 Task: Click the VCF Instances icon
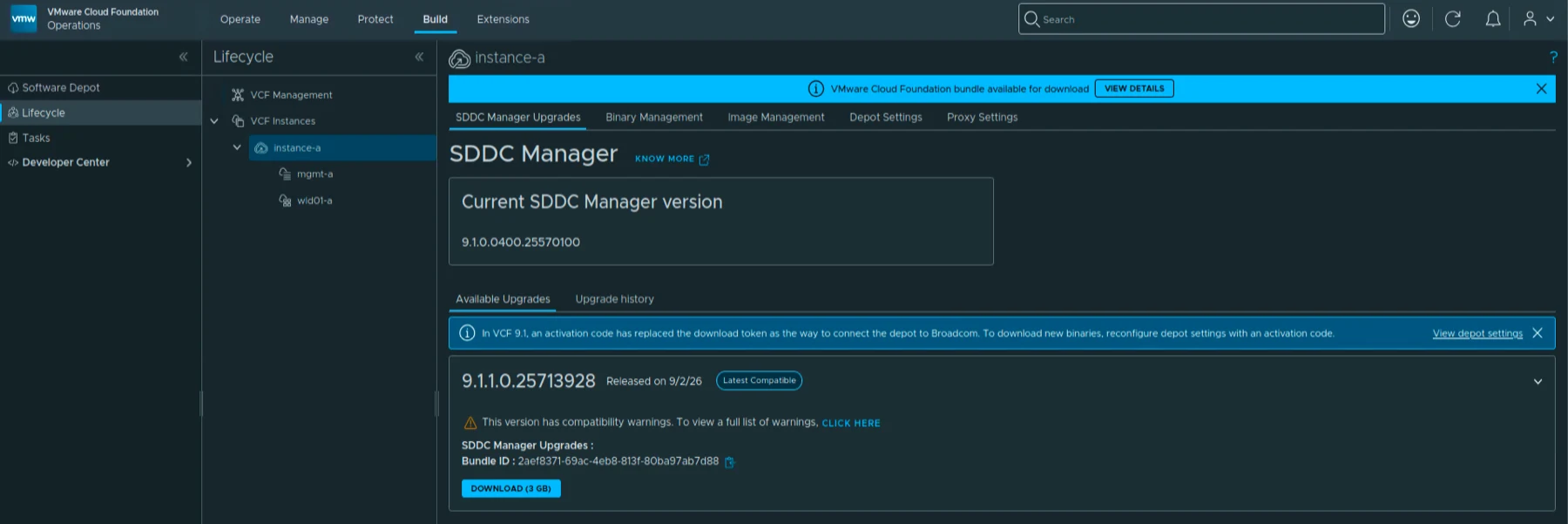point(238,121)
